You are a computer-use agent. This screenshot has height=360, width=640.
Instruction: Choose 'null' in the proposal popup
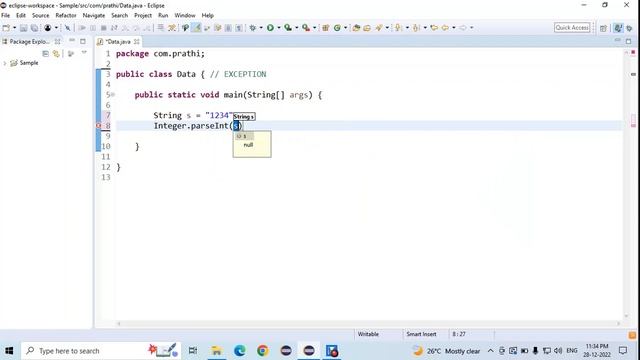point(248,145)
